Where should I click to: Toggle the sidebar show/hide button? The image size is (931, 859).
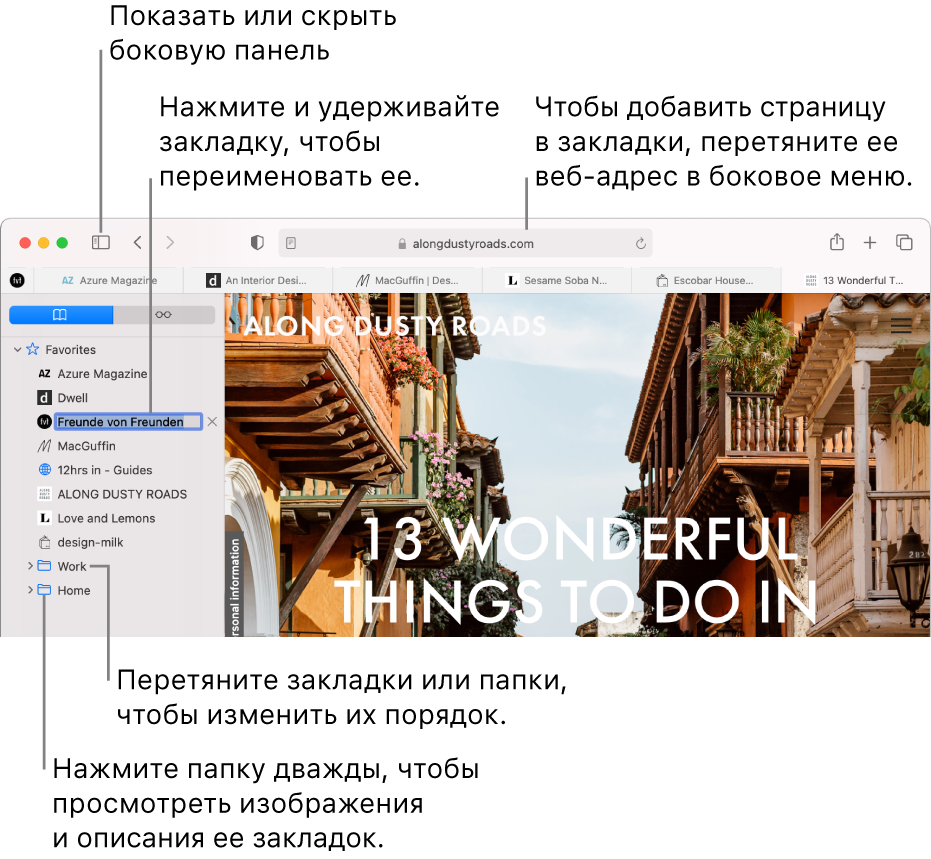pyautogui.click(x=100, y=242)
